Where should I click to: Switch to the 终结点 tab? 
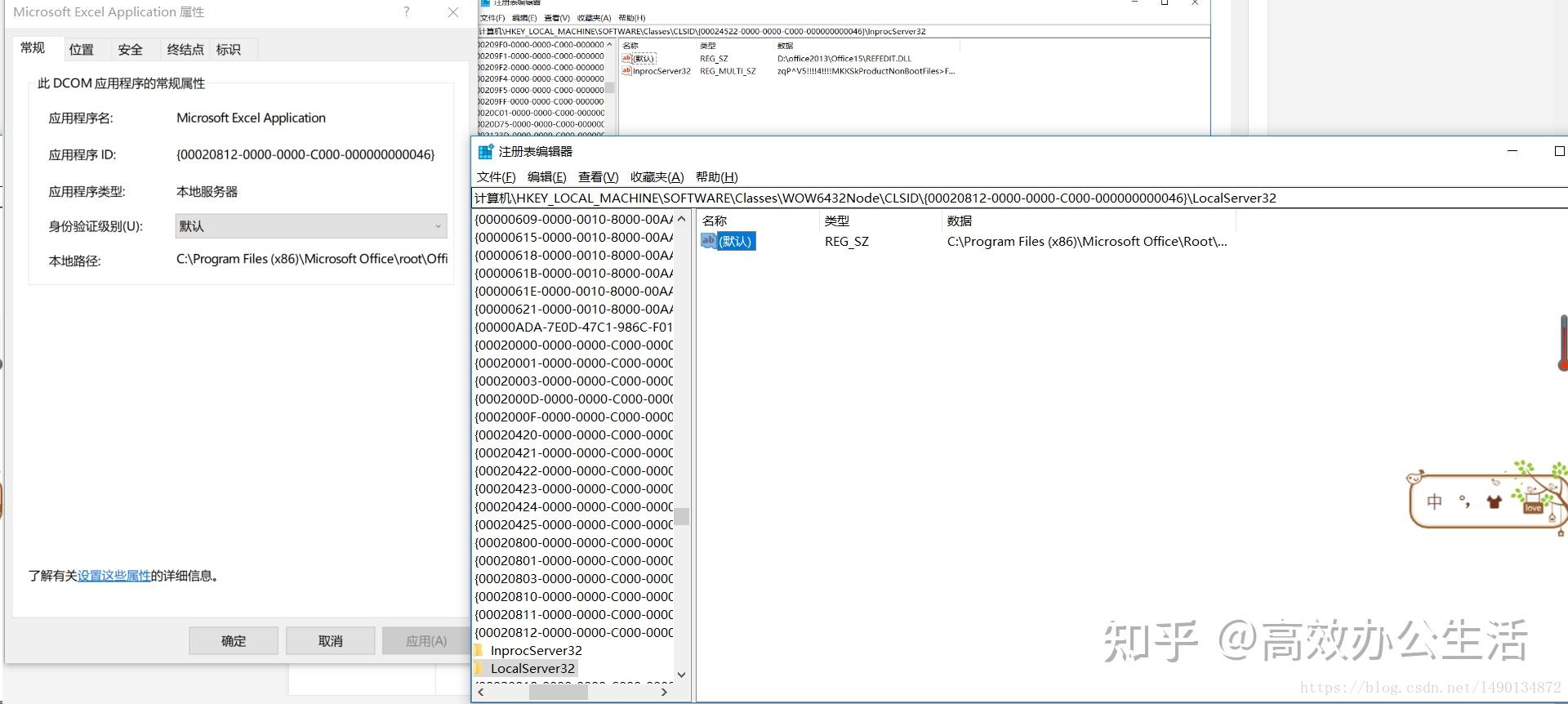185,50
